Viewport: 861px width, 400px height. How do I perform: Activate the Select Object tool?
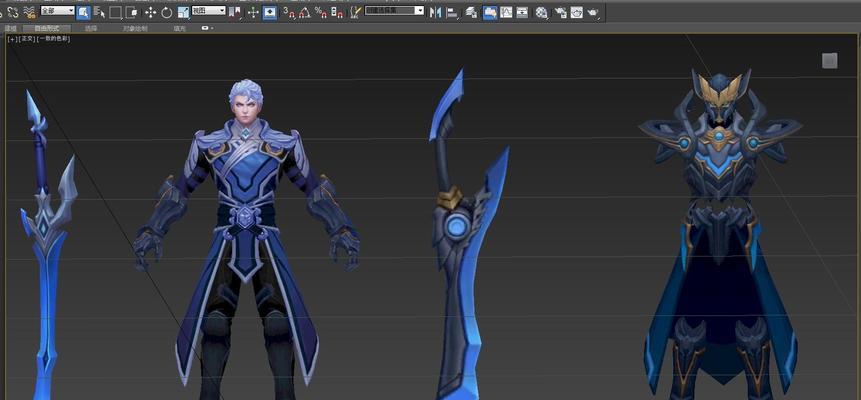pyautogui.click(x=83, y=12)
